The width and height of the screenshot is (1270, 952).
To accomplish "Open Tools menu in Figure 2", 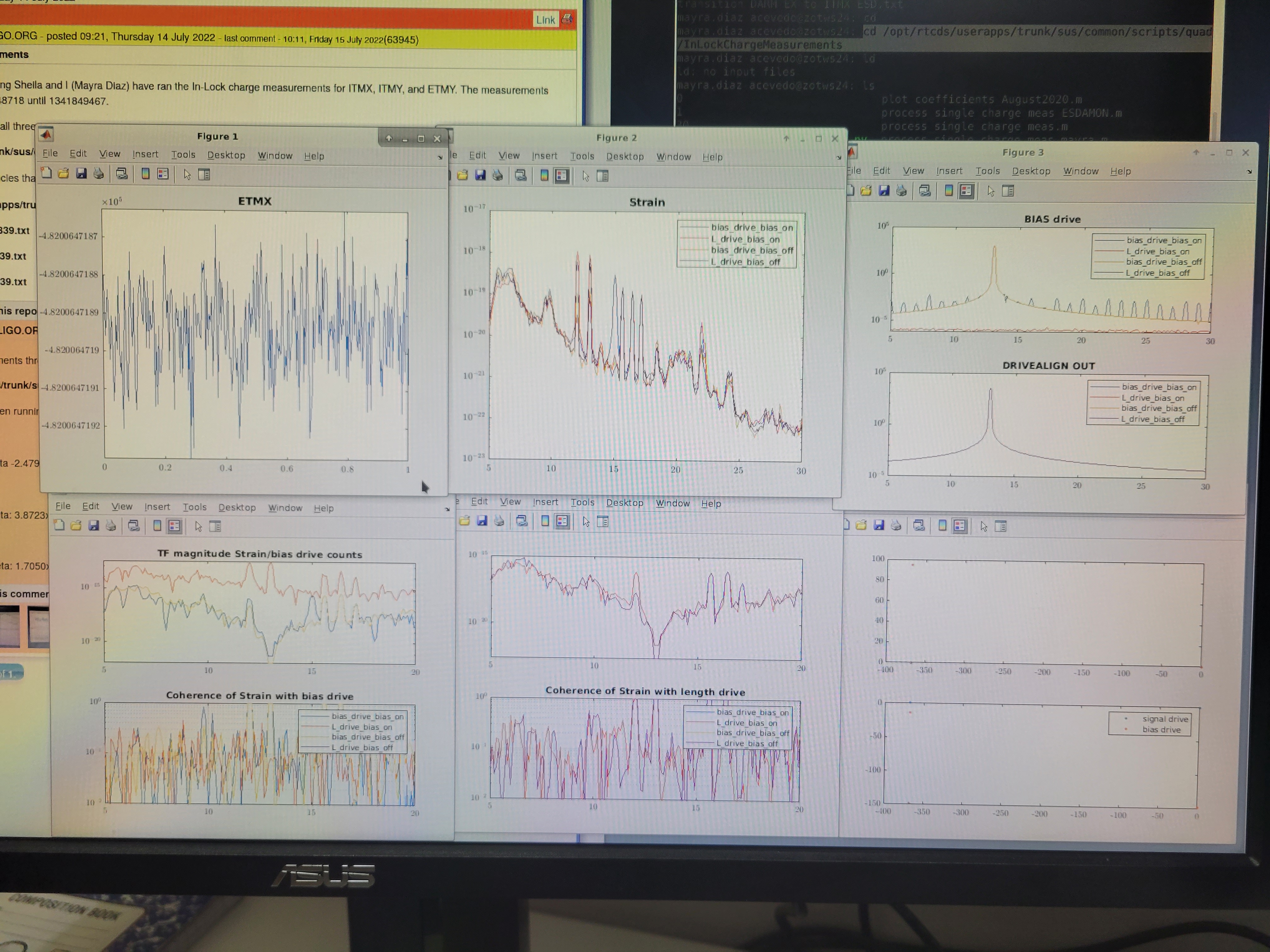I will tap(582, 156).
